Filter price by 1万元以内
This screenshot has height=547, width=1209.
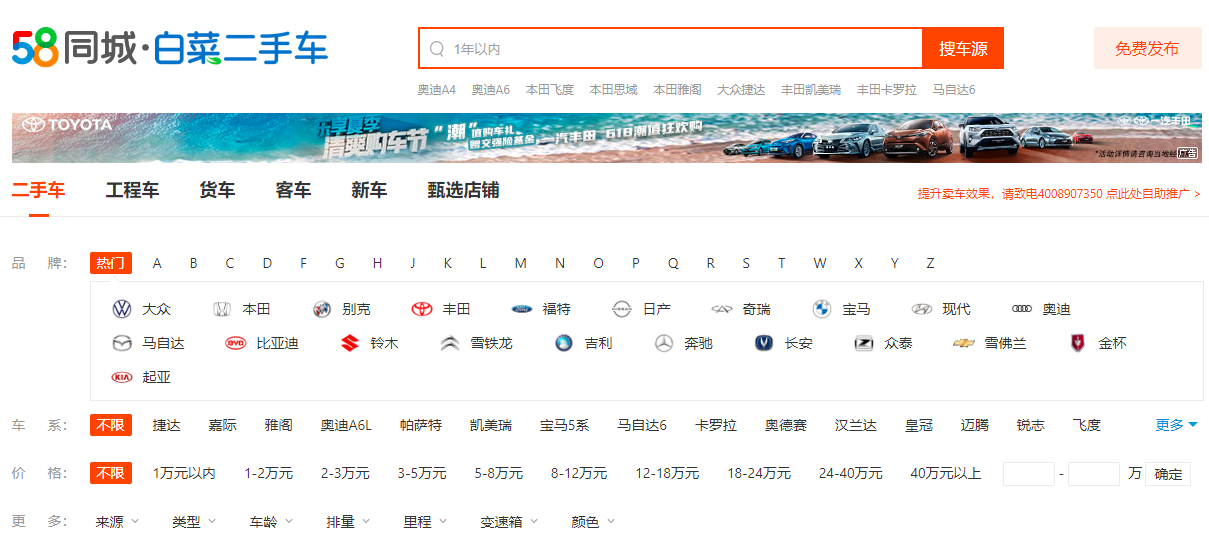(184, 473)
